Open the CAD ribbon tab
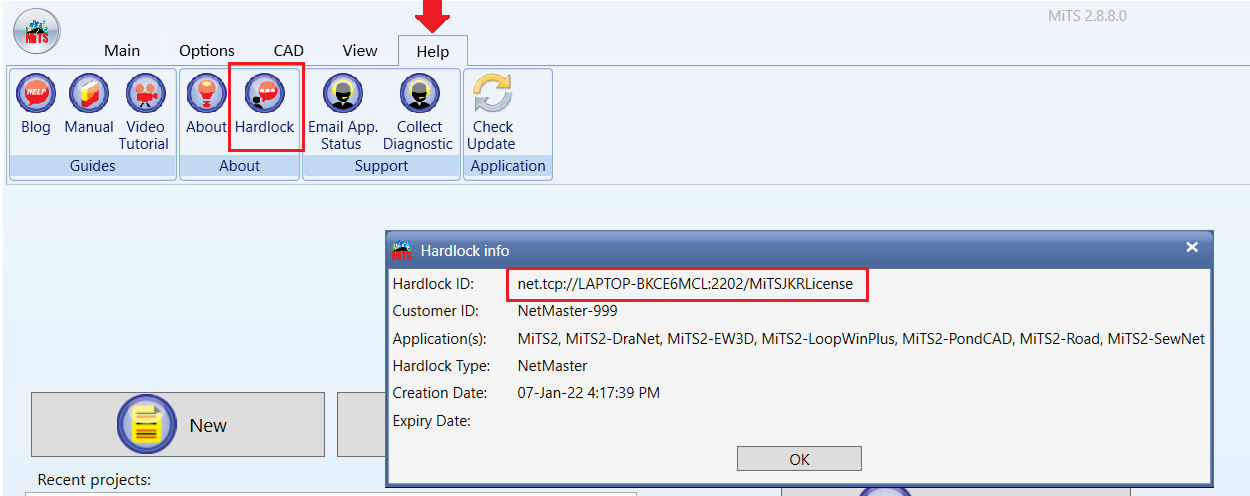 [289, 50]
